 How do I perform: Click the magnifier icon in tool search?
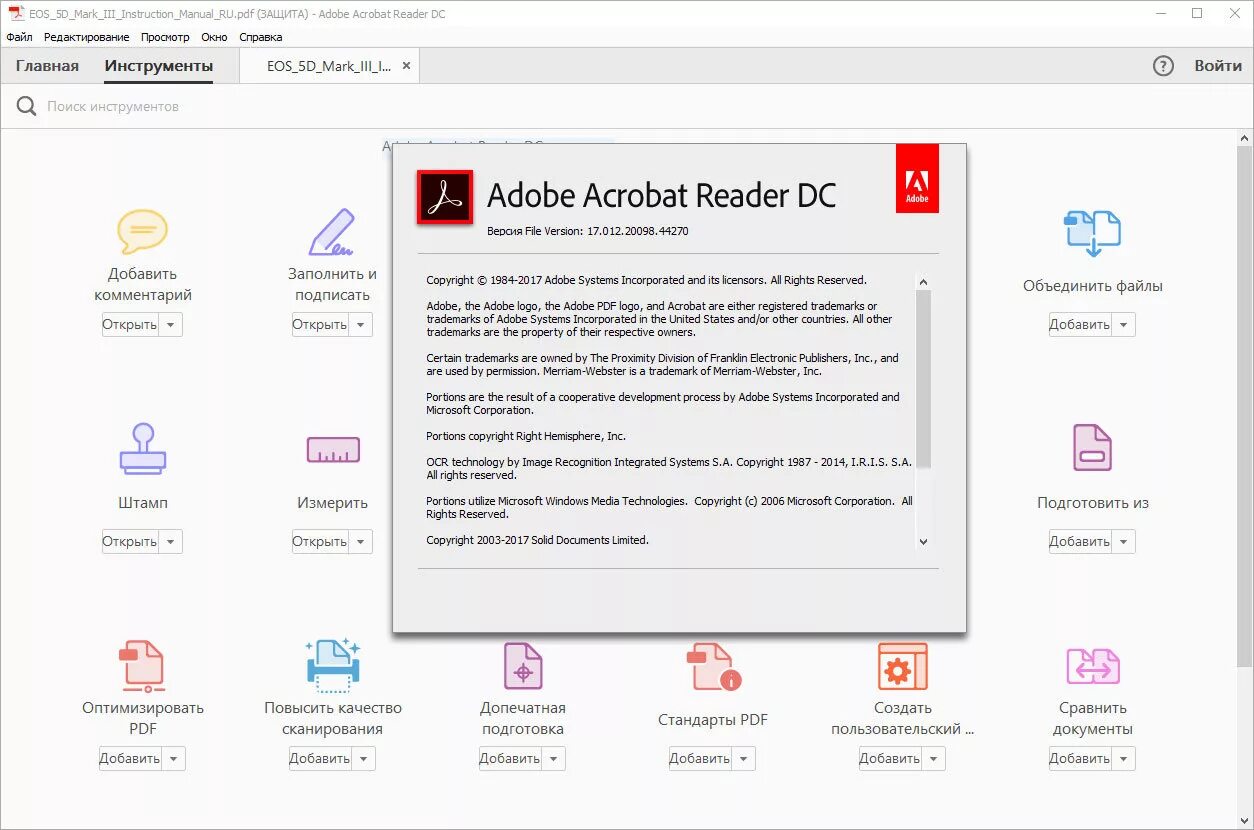pyautogui.click(x=26, y=106)
